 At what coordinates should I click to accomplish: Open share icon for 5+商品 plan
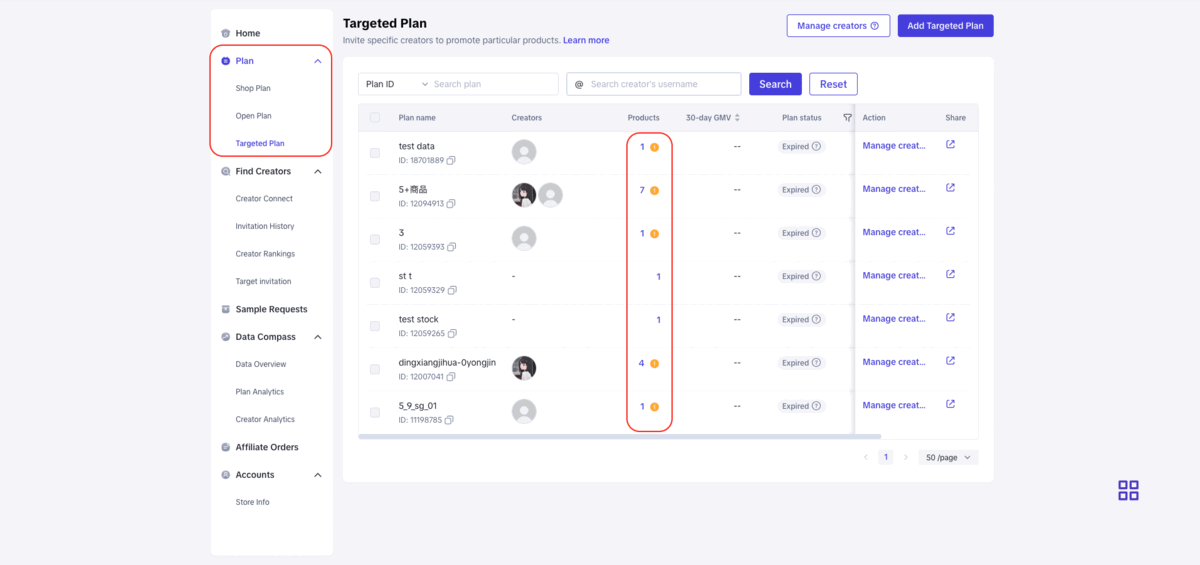950,188
